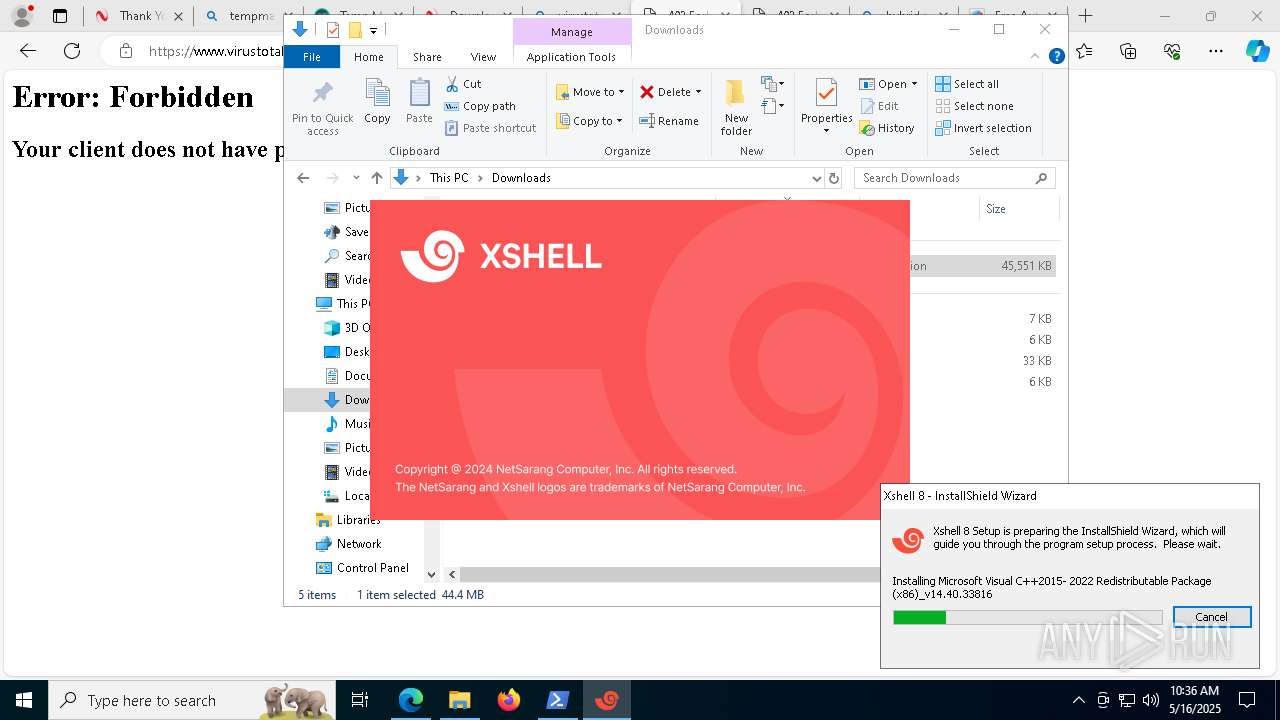Click Edit in the Open group
Screen dimensions: 1280x720
(x=879, y=106)
